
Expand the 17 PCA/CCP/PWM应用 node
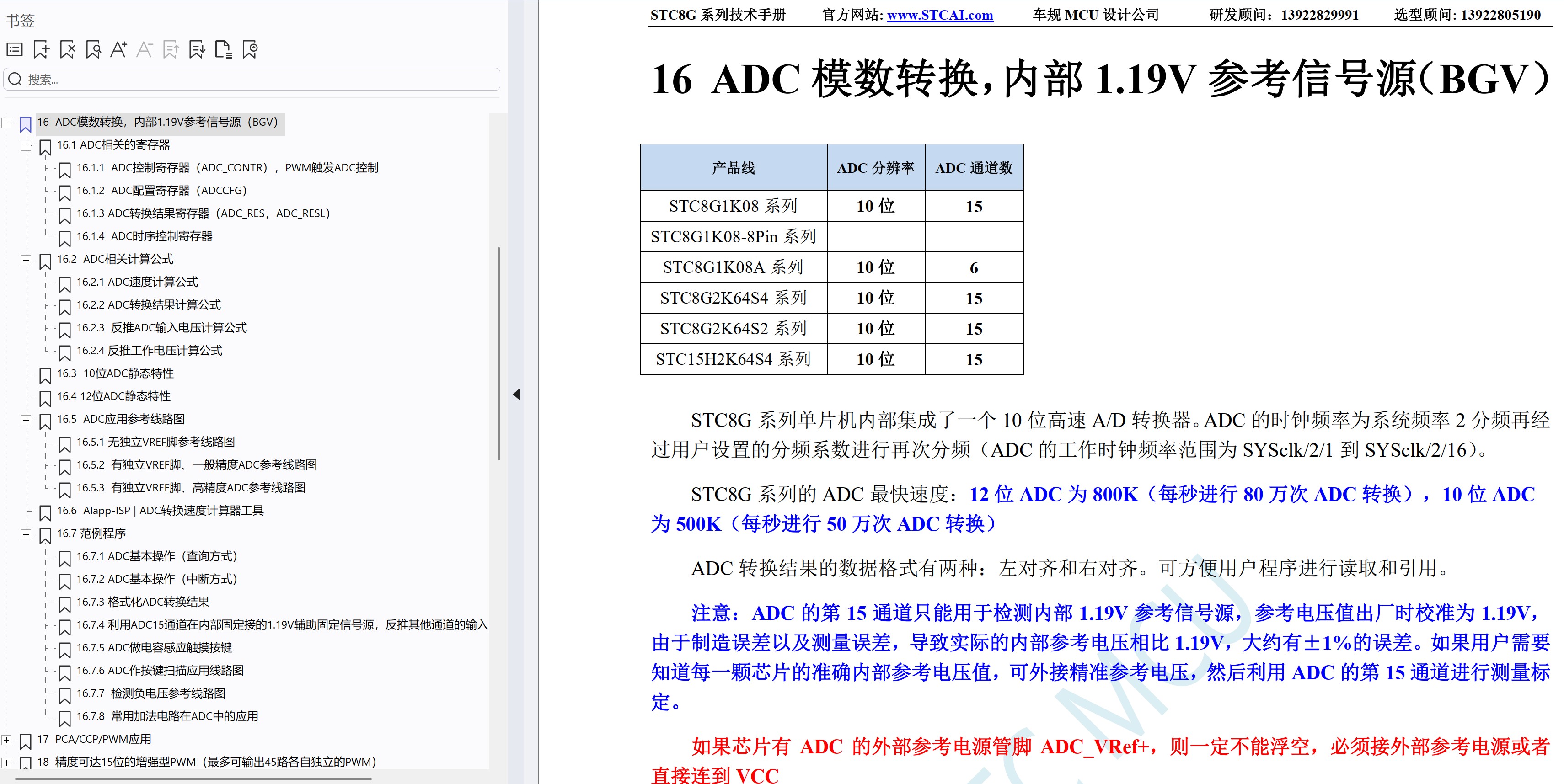click(7, 740)
